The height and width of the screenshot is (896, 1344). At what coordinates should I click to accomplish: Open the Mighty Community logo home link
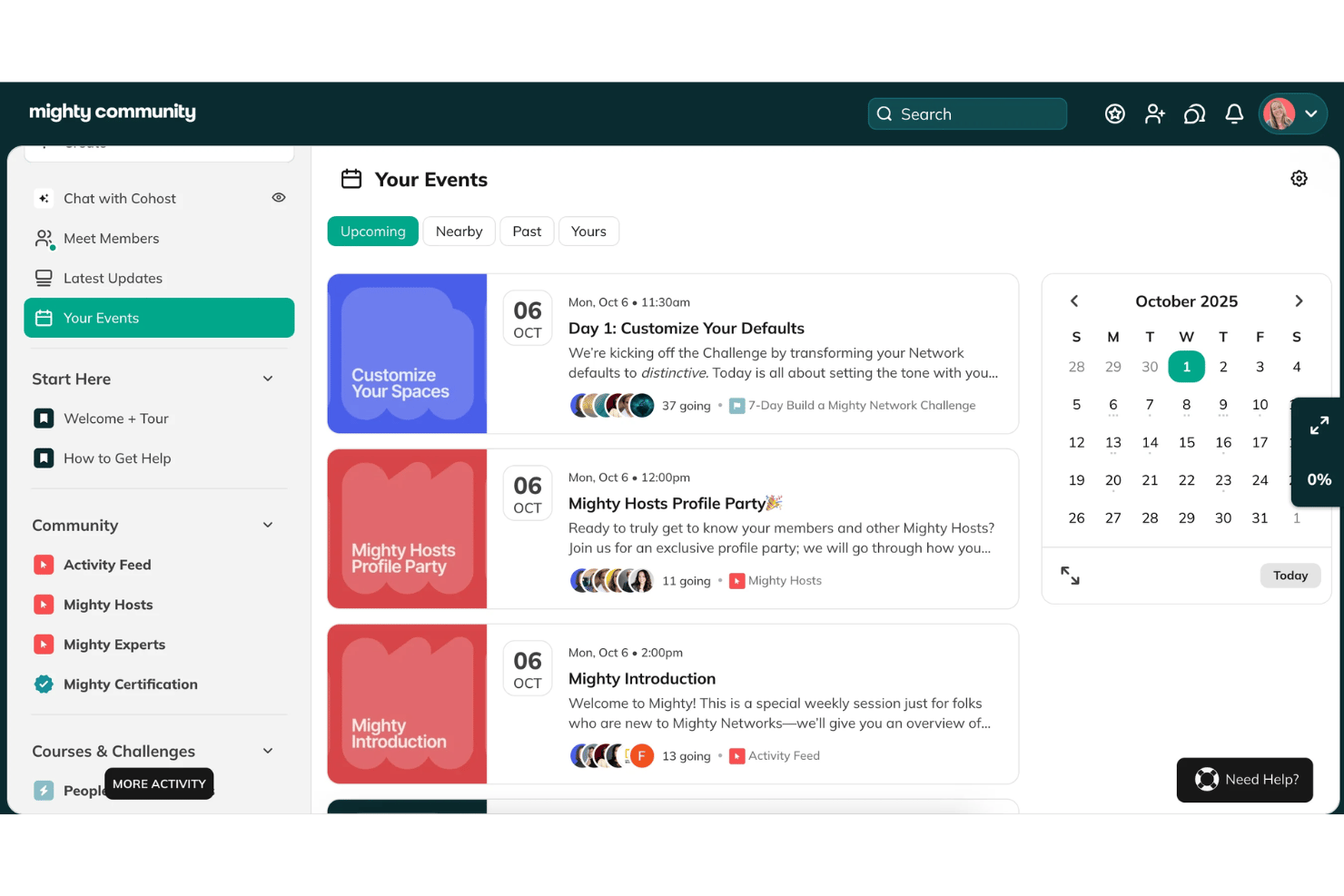113,112
